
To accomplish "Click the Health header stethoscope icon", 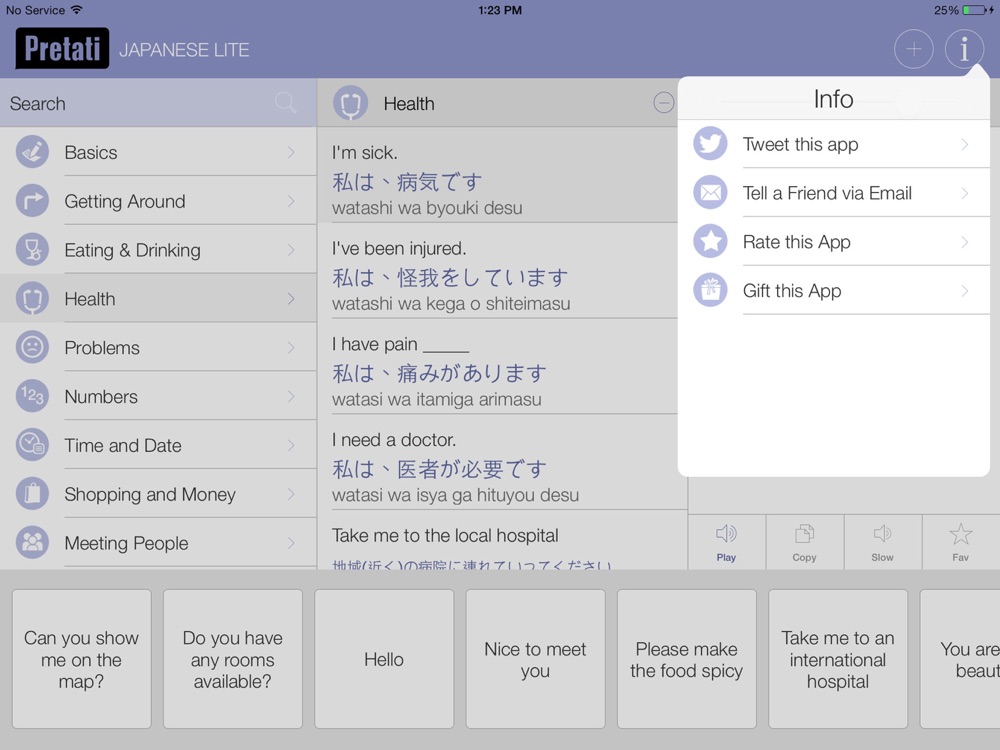I will coord(350,103).
